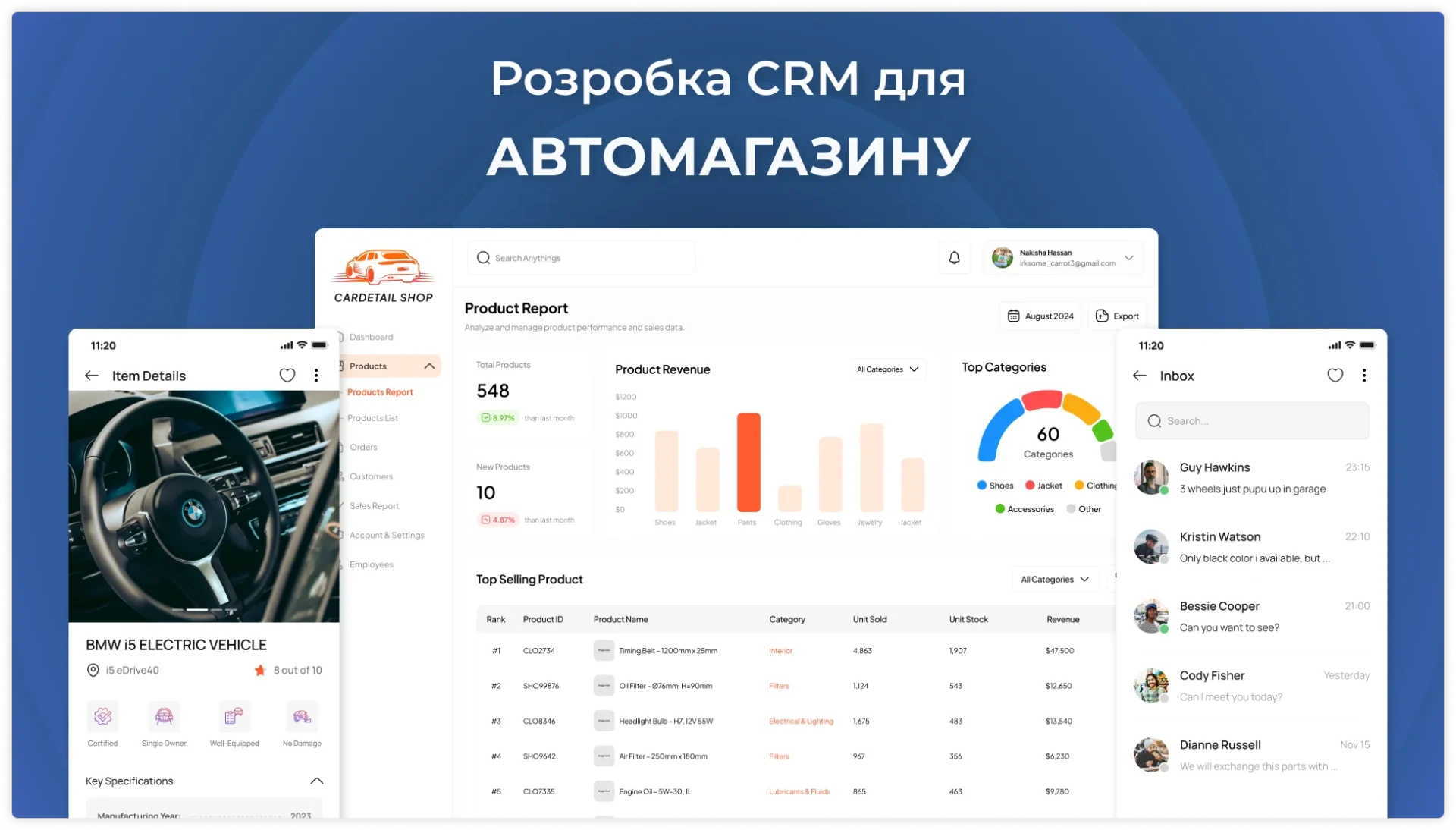Open Product Revenue All Categories dropdown
1456x830 pixels.
887,369
